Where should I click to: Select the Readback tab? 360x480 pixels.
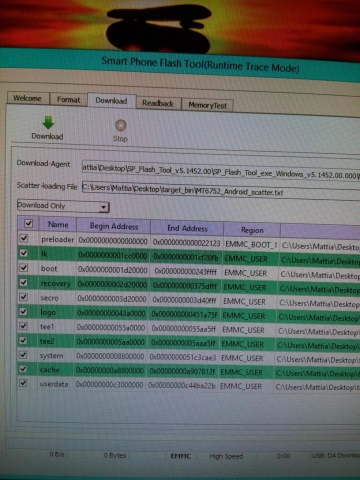point(158,103)
